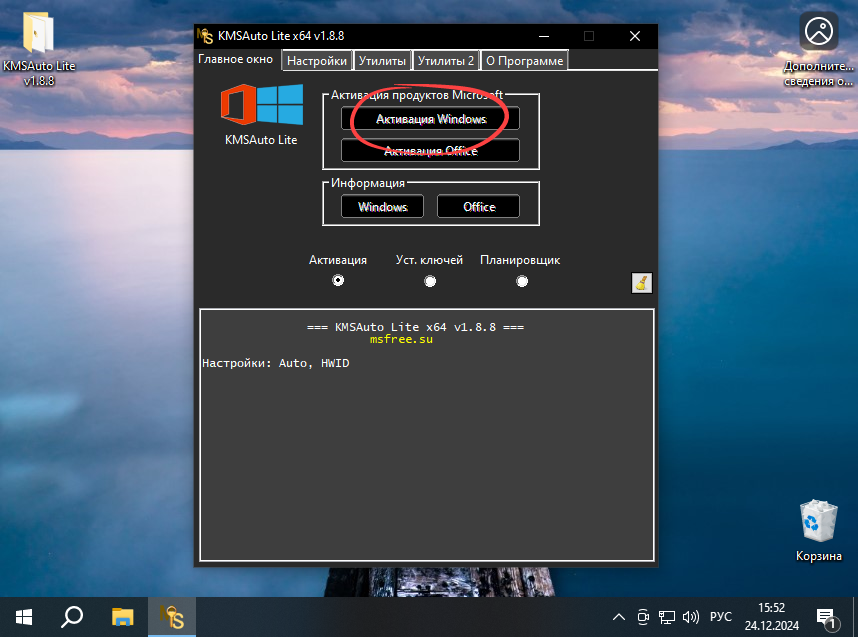Select the Планировщик radio button

tap(522, 281)
